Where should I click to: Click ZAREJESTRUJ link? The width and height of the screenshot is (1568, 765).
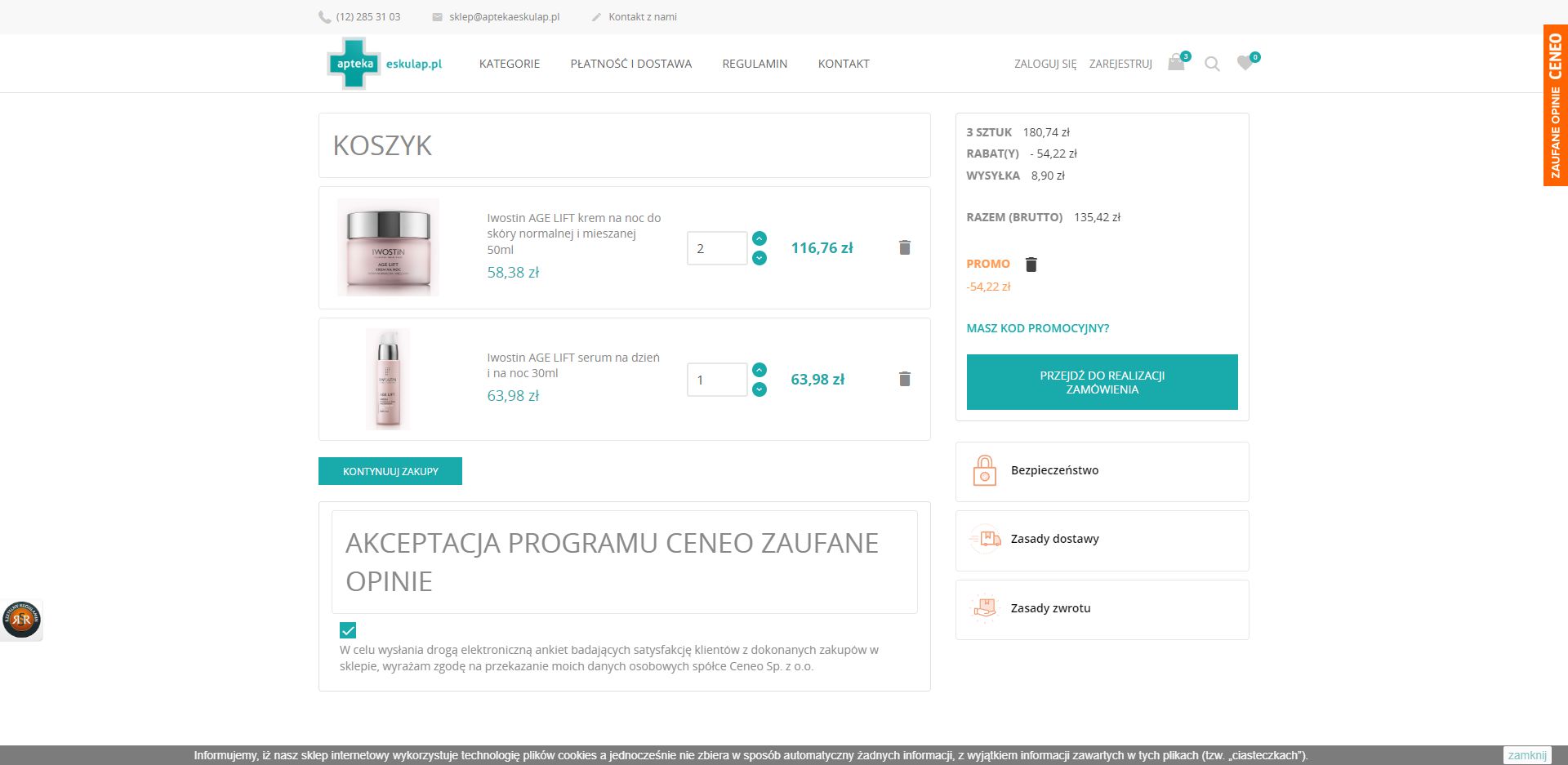[x=1120, y=64]
